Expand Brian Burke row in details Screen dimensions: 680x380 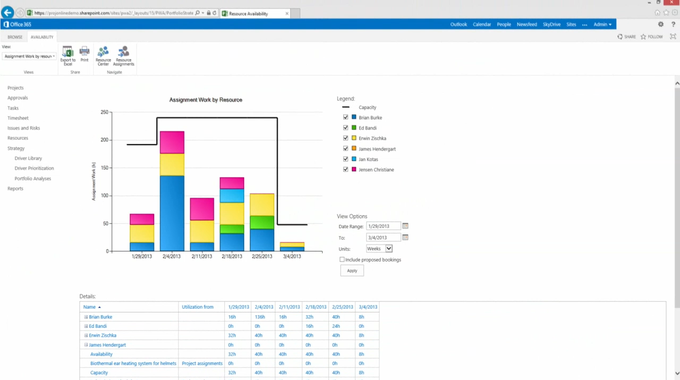86,317
